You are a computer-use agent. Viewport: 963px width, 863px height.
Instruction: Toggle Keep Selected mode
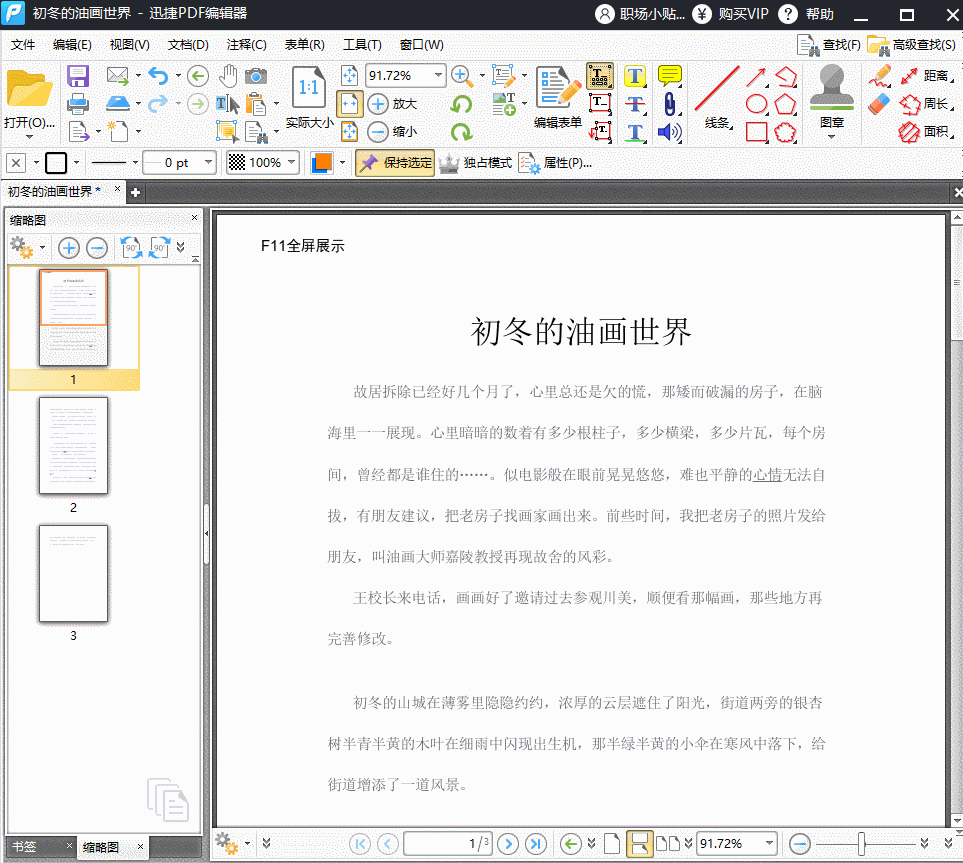click(395, 163)
